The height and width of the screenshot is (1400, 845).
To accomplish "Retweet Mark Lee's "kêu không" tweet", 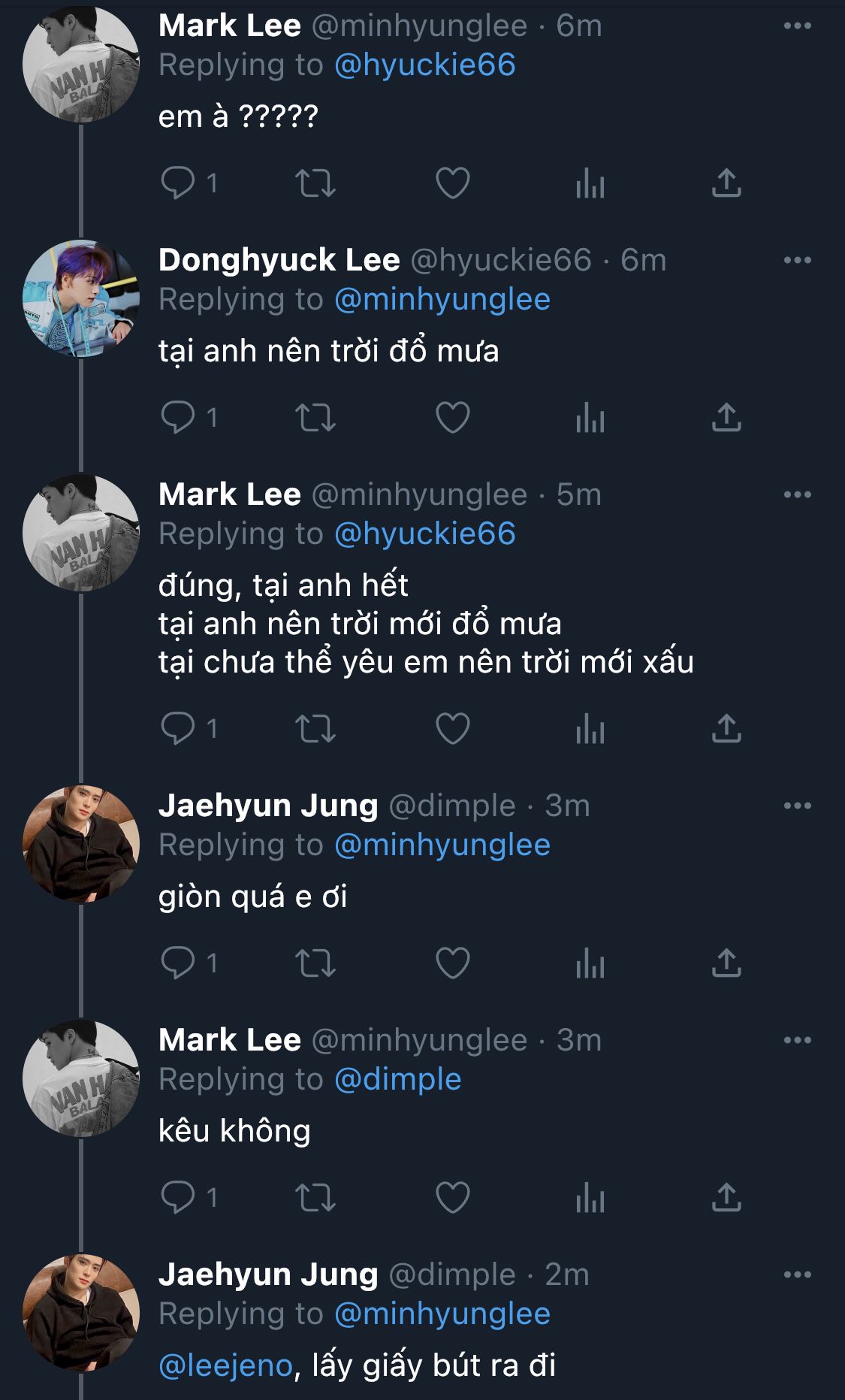I will [x=315, y=1197].
